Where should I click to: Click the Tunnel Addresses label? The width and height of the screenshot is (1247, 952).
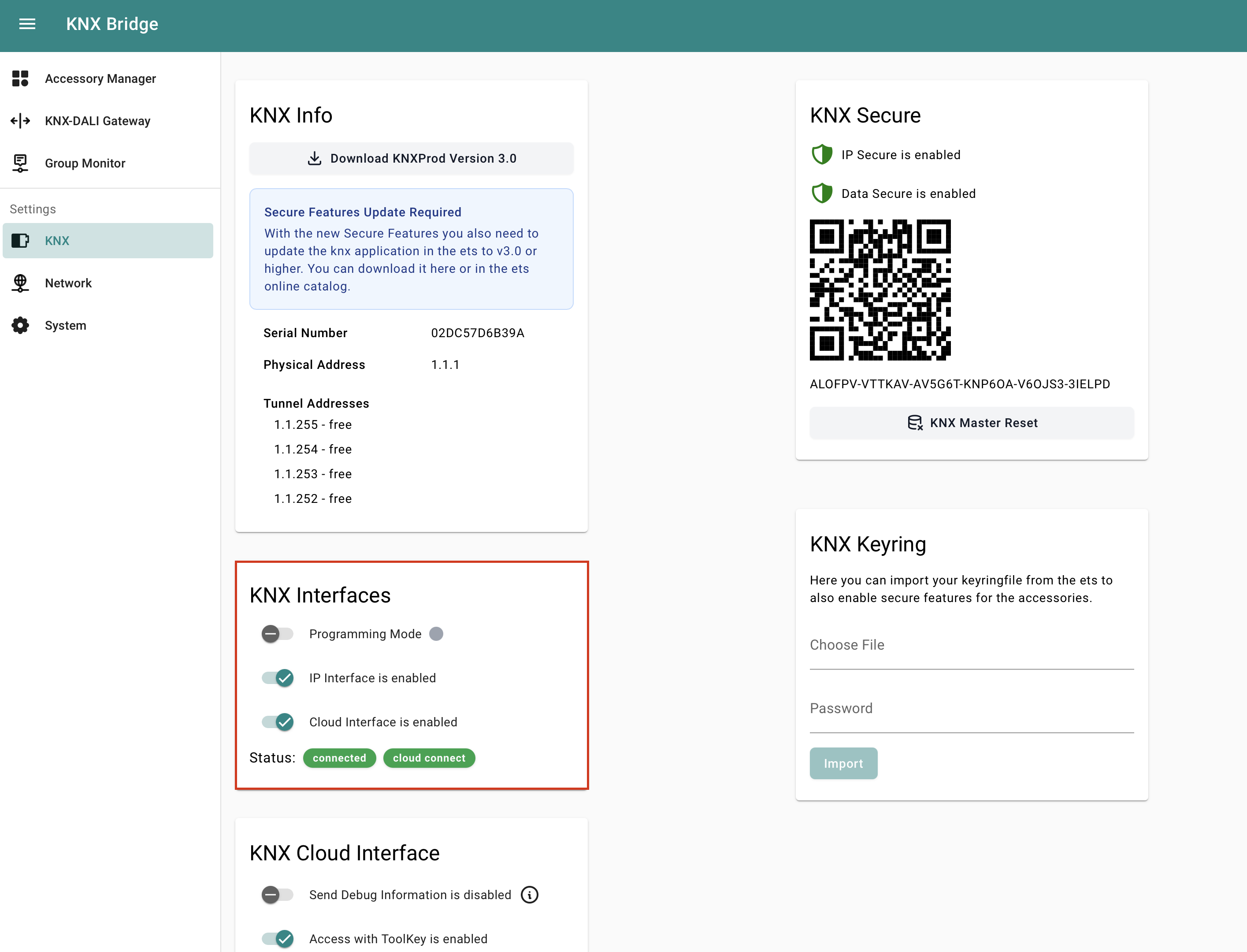[x=316, y=403]
